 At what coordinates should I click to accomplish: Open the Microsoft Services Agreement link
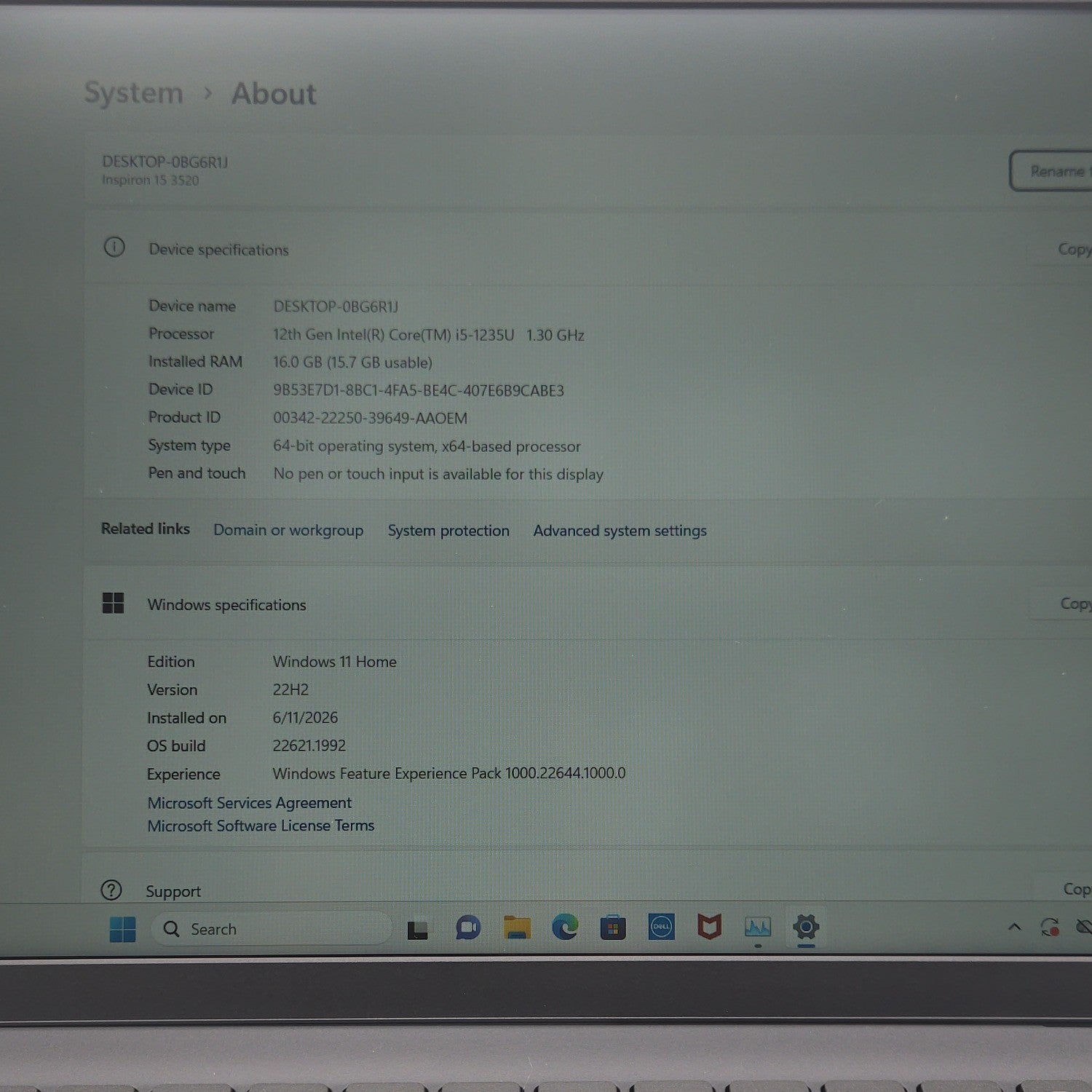[250, 802]
